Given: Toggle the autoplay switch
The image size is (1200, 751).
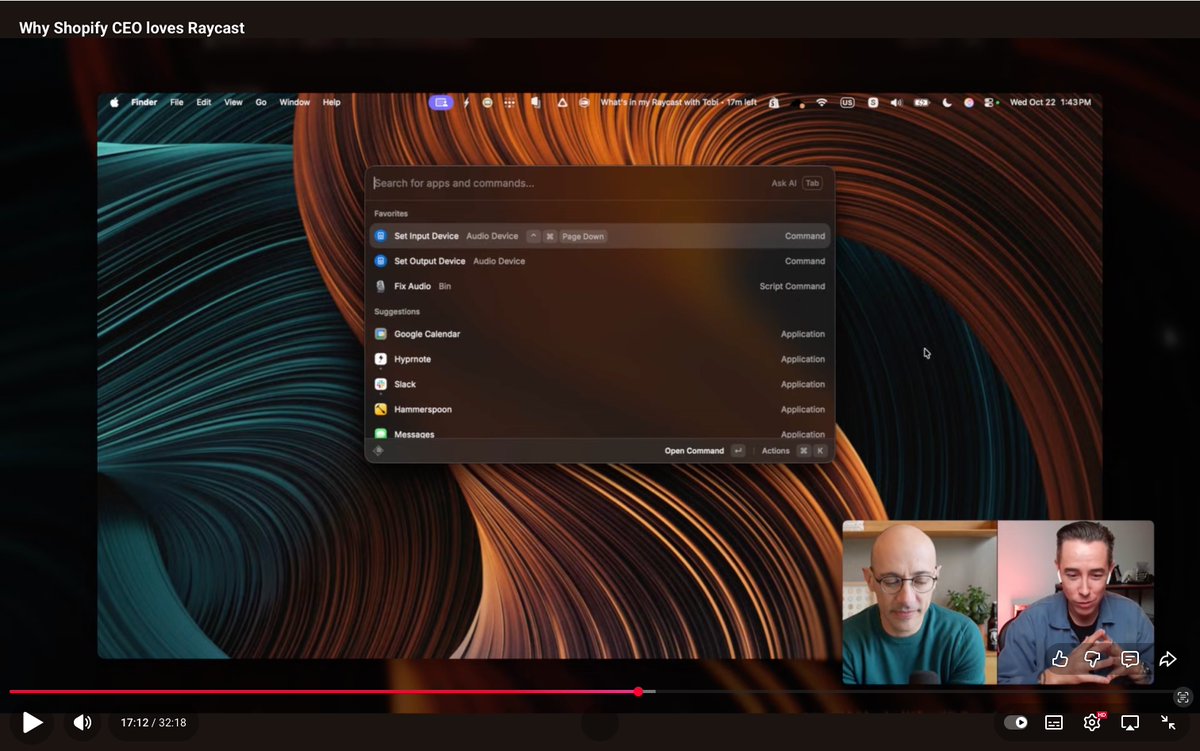Looking at the screenshot, I should pos(1016,722).
